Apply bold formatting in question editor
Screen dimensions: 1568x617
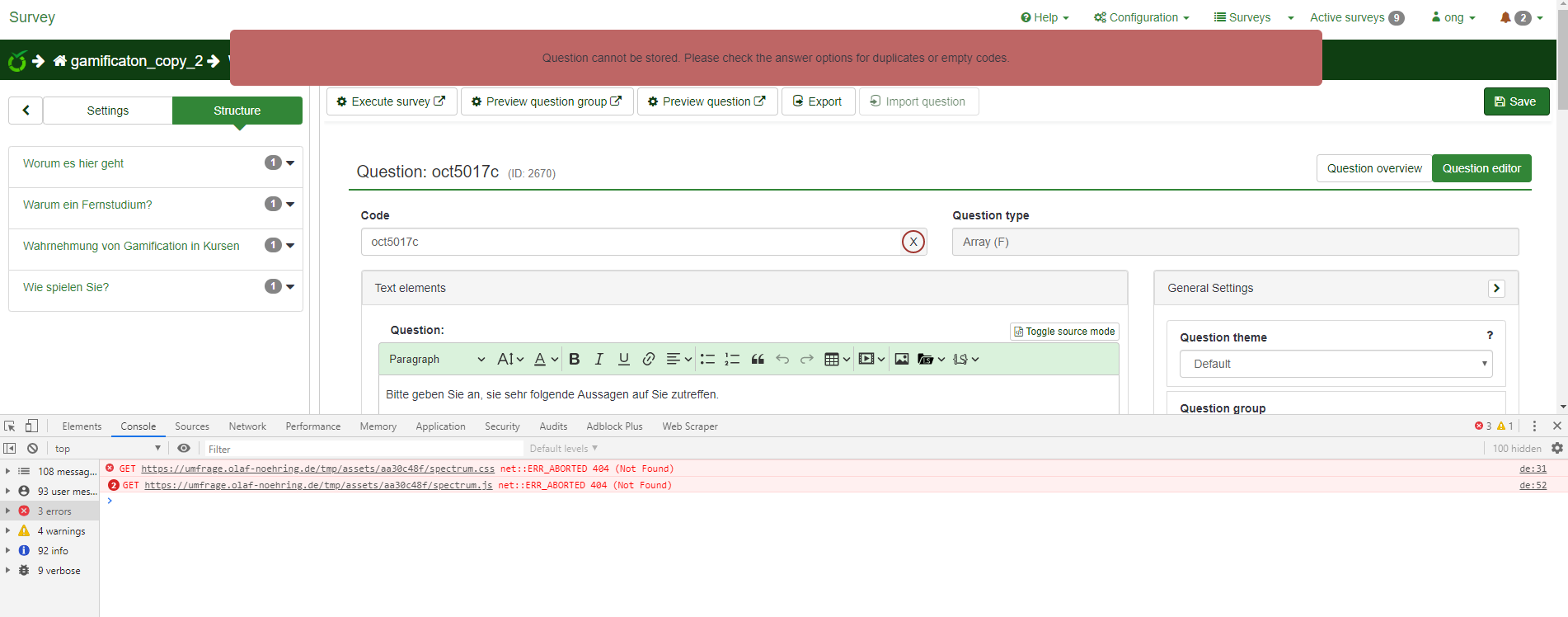575,359
